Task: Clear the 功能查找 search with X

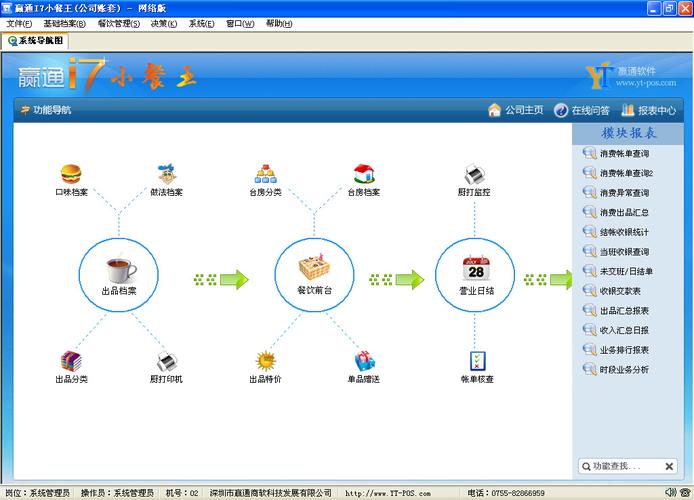Action: click(x=670, y=466)
